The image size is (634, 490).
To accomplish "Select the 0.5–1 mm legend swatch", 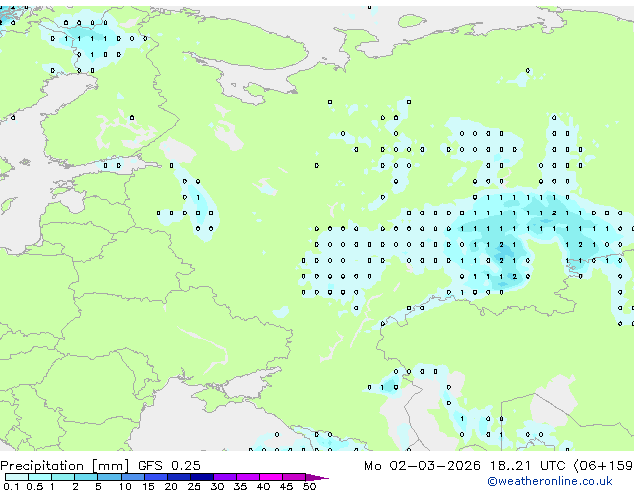I will 40,477.
